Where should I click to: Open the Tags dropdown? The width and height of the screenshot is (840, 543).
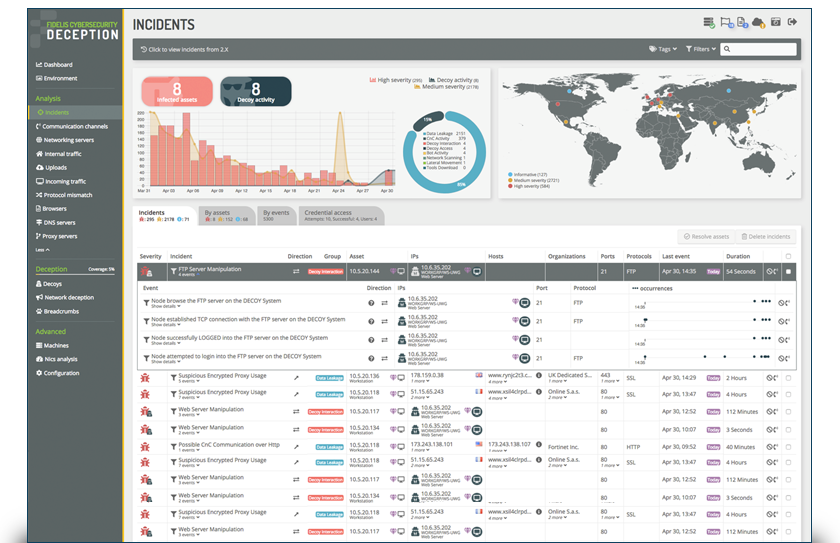[x=663, y=49]
